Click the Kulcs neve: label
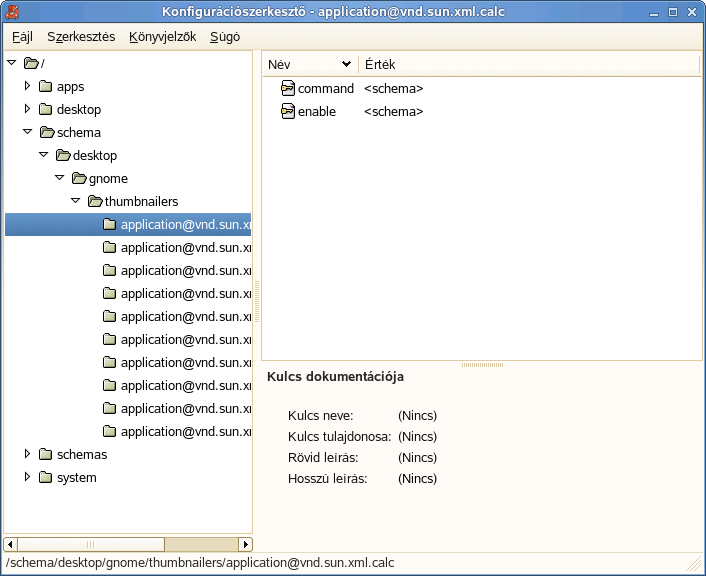 point(321,415)
